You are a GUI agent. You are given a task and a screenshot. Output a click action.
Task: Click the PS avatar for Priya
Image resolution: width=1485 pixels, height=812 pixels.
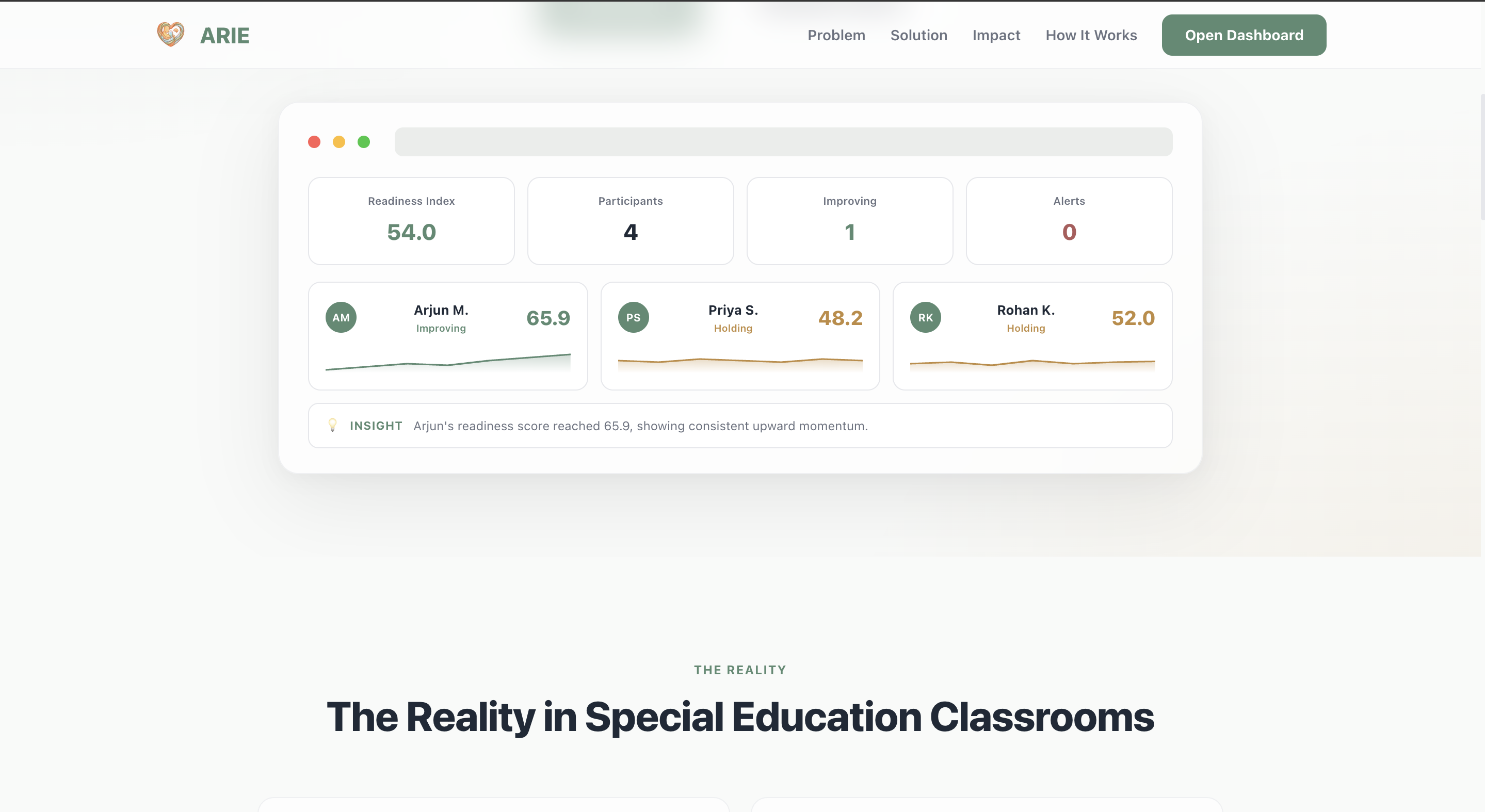pos(633,318)
